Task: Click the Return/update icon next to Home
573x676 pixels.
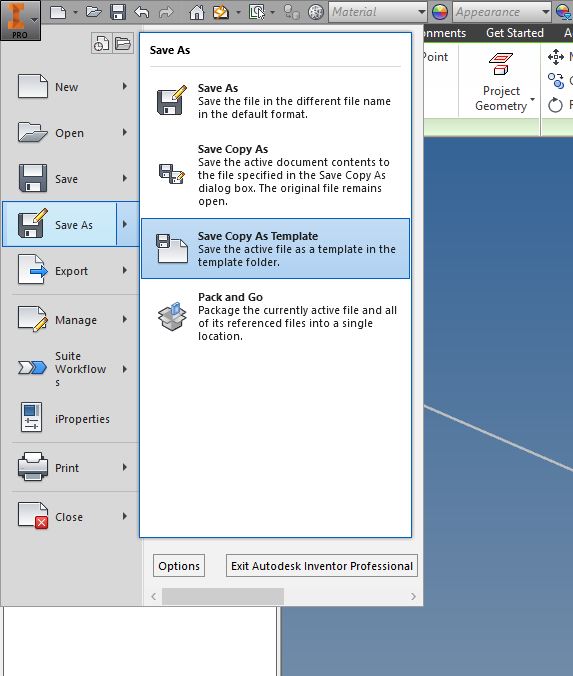Action: (x=221, y=12)
